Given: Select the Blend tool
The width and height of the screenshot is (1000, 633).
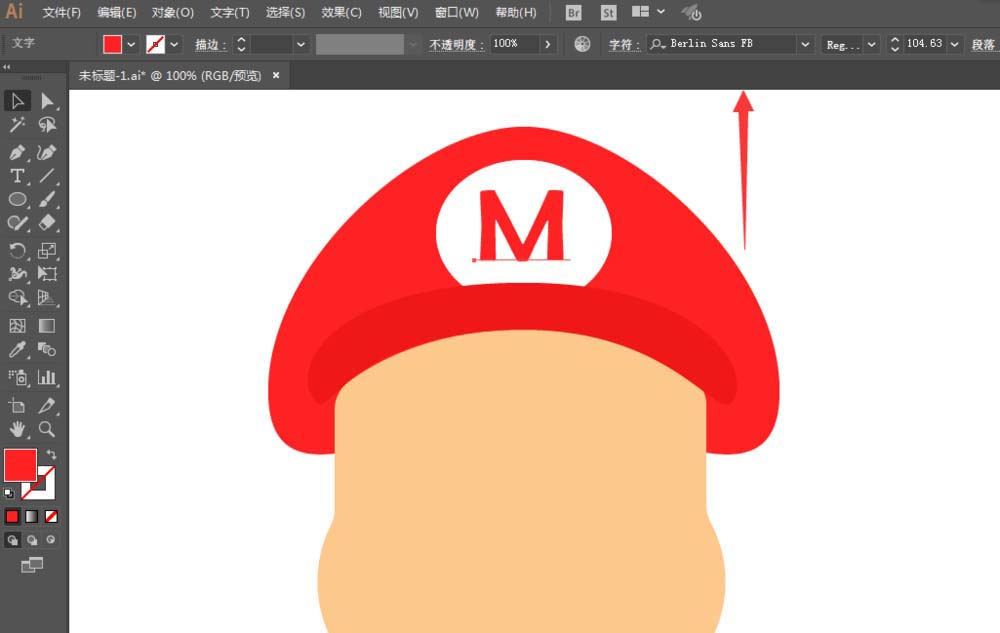Looking at the screenshot, I should 47,349.
